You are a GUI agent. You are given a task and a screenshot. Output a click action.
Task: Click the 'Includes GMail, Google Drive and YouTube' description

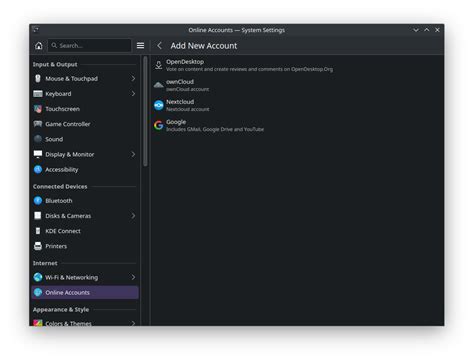[215, 129]
